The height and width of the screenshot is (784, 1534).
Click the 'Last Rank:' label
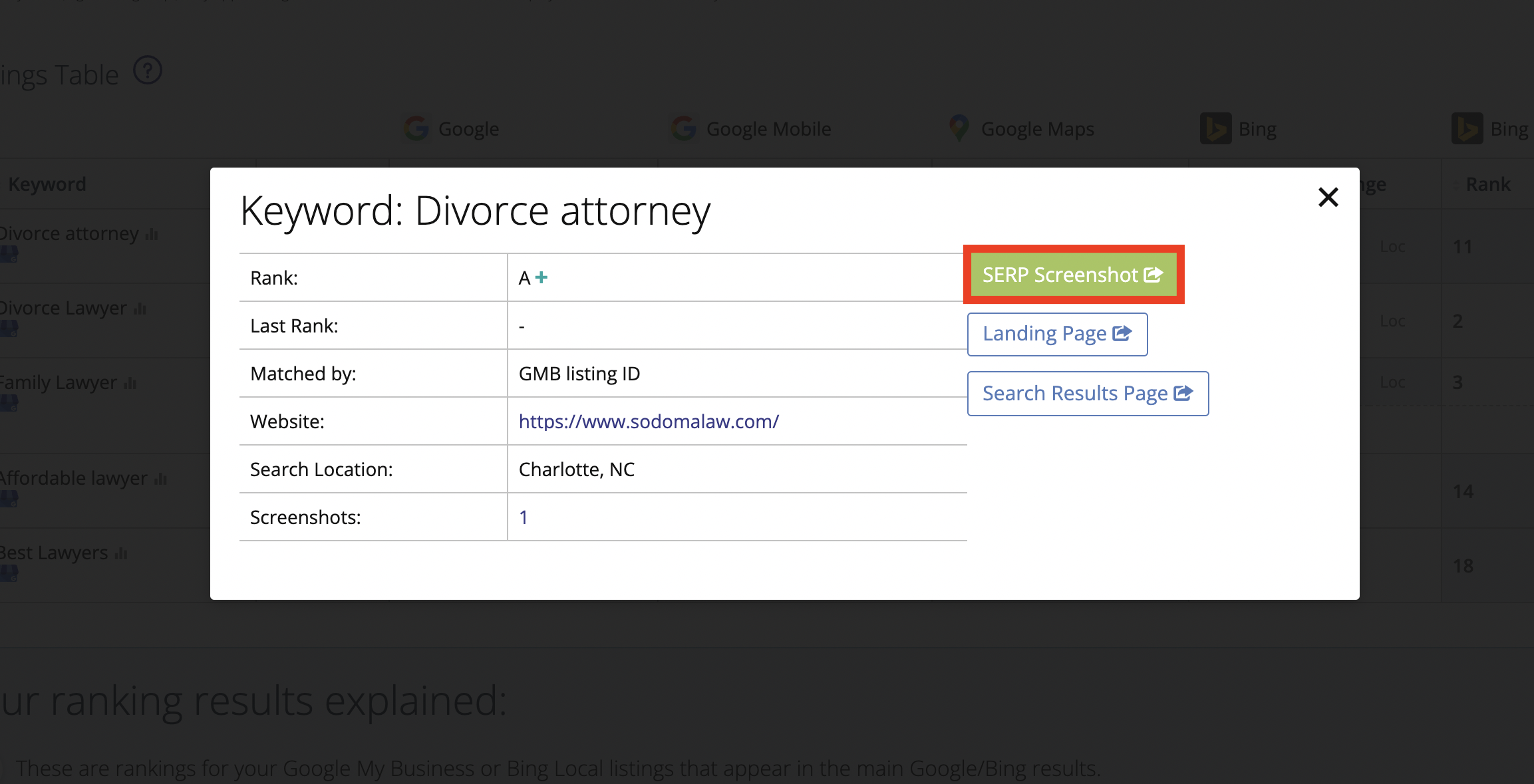click(294, 326)
